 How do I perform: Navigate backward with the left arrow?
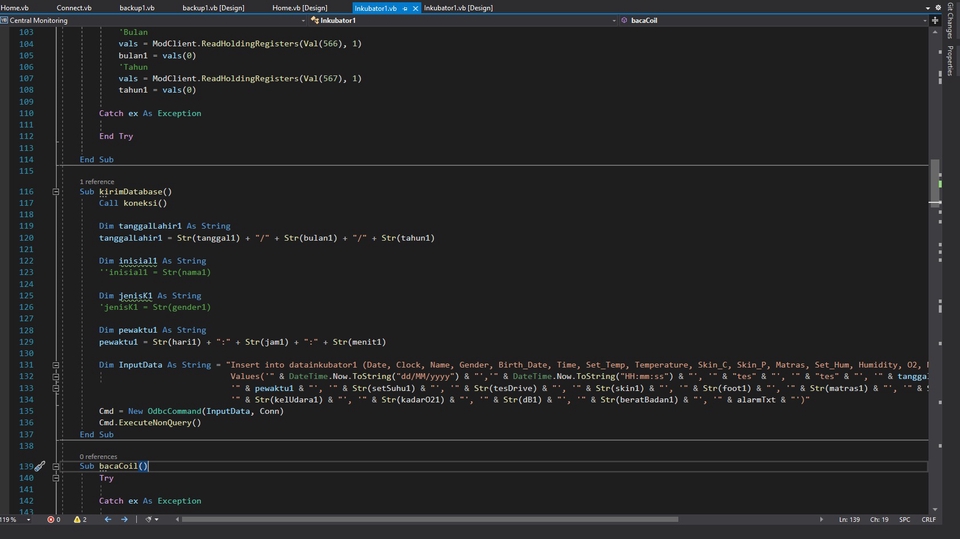[108, 519]
